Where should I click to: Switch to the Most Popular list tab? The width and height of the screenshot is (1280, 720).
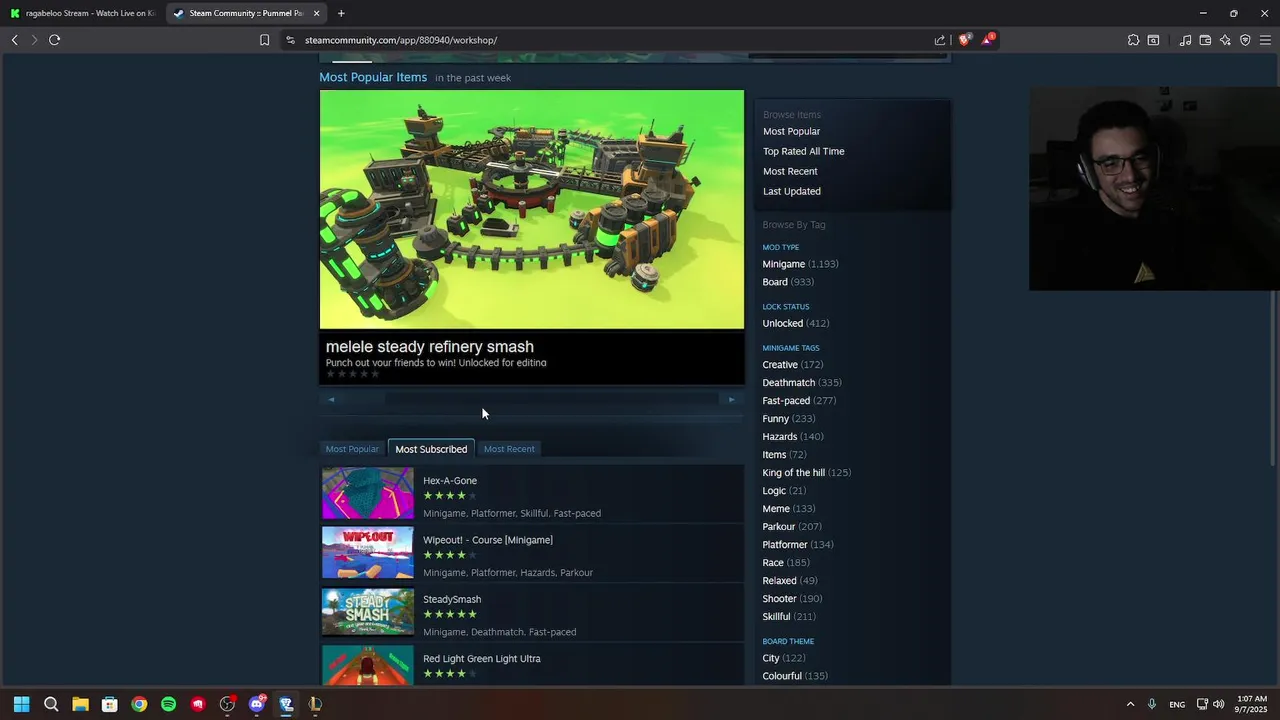352,449
